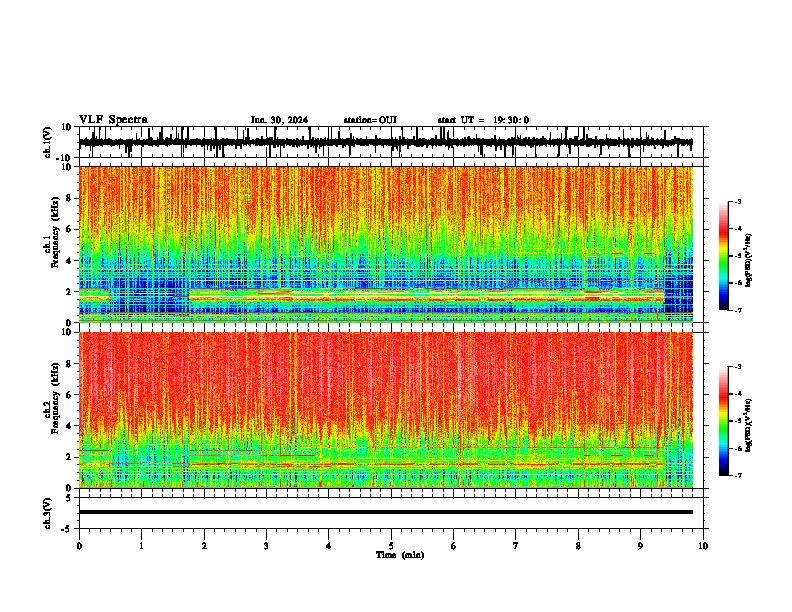Click the "station=OUJ" header label
792x612 pixels.
[370, 120]
